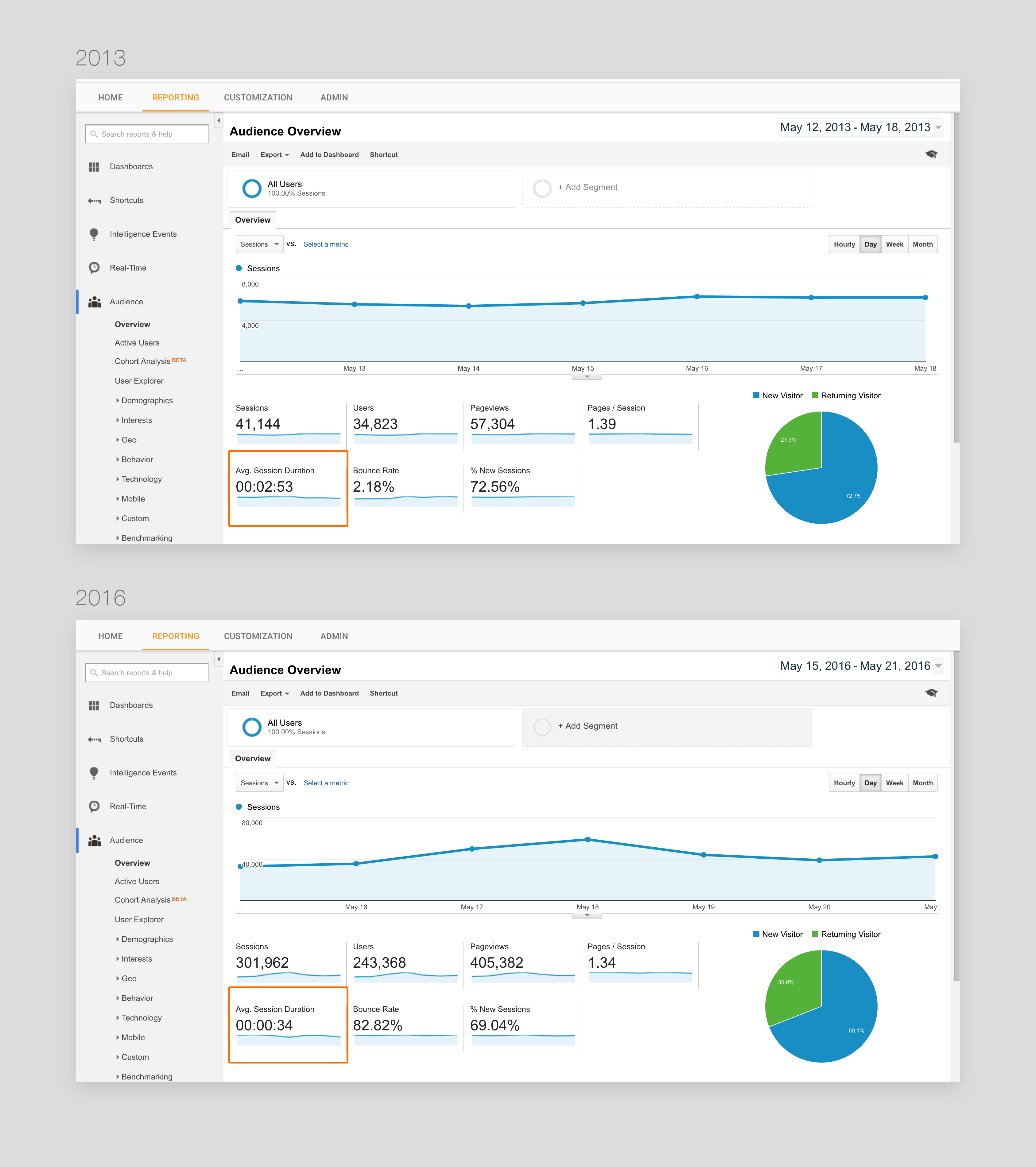Collapse the 2013 sidebar with the arrow button

218,120
